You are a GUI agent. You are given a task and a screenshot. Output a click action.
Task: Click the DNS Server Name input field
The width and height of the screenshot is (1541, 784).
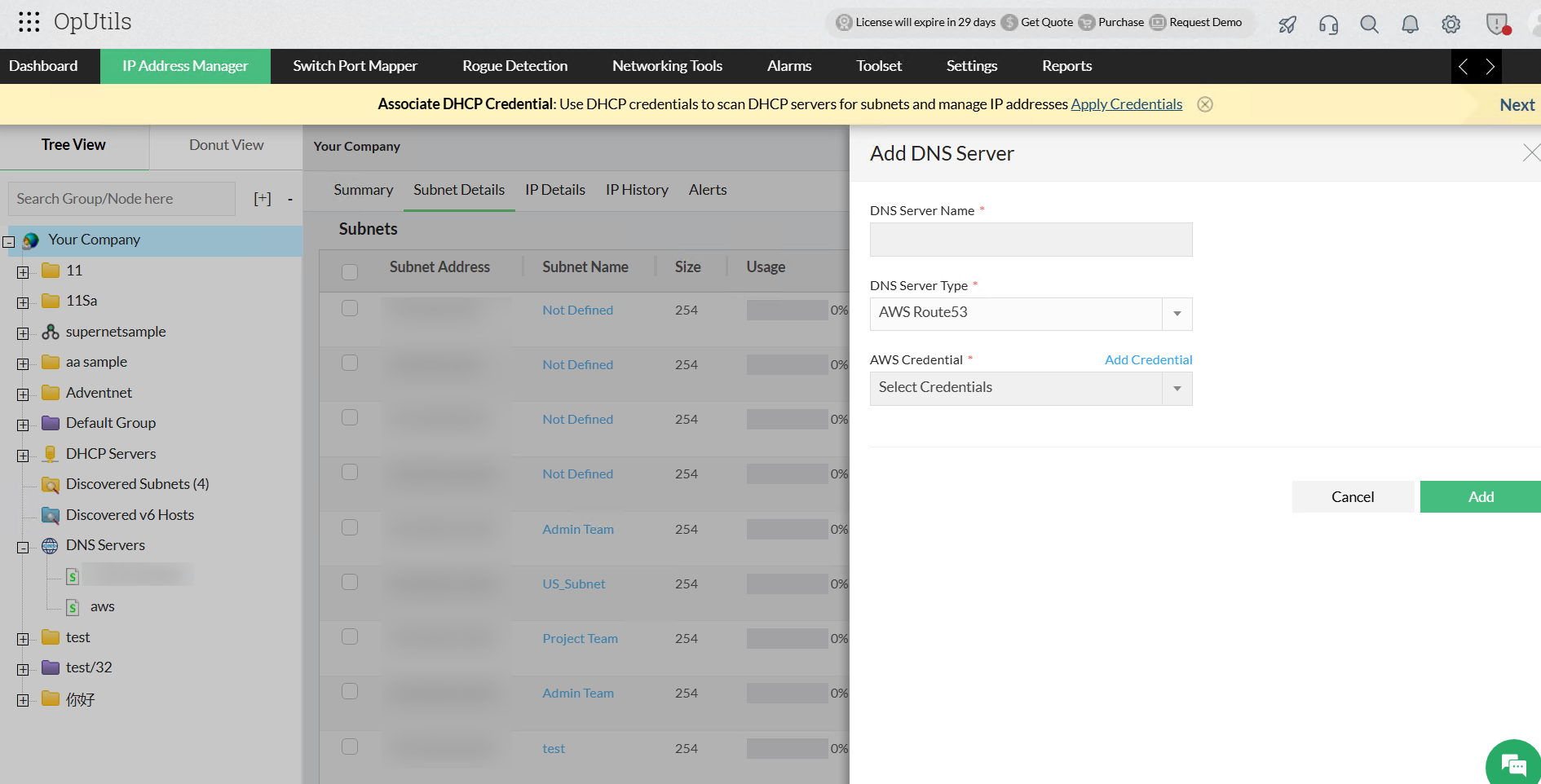[1031, 240]
